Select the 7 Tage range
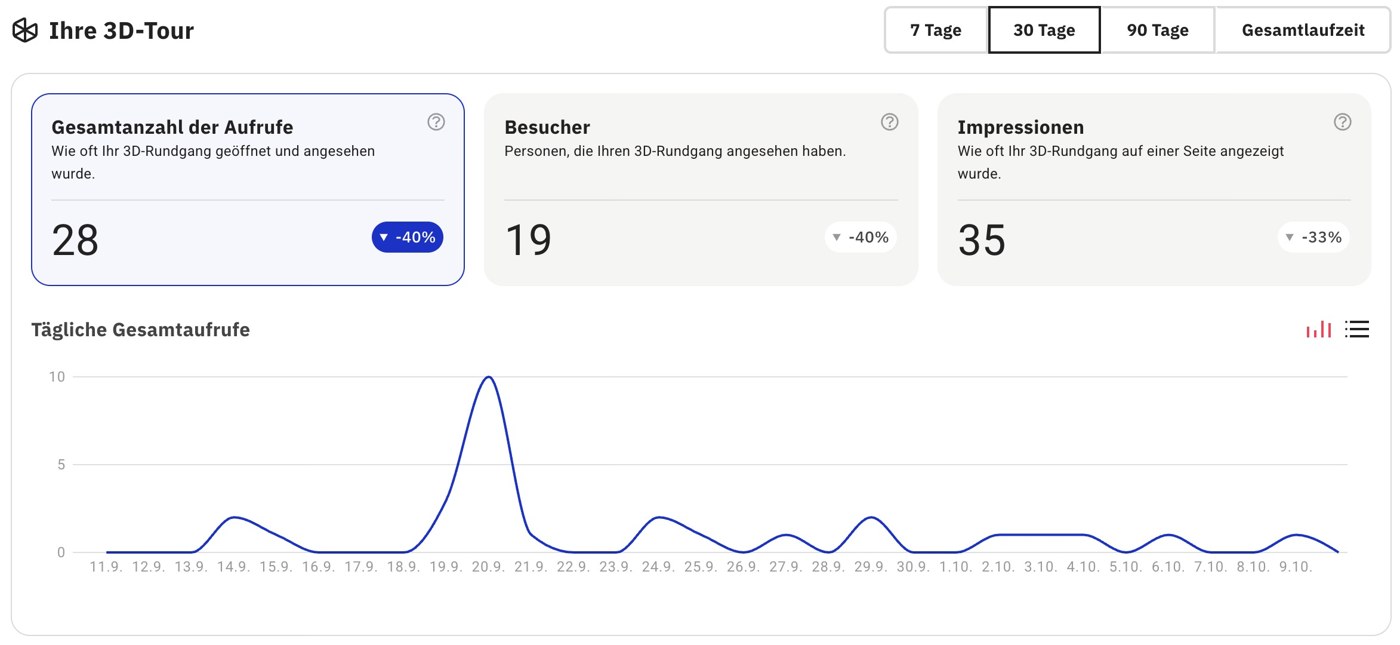The image size is (1400, 645). (936, 30)
